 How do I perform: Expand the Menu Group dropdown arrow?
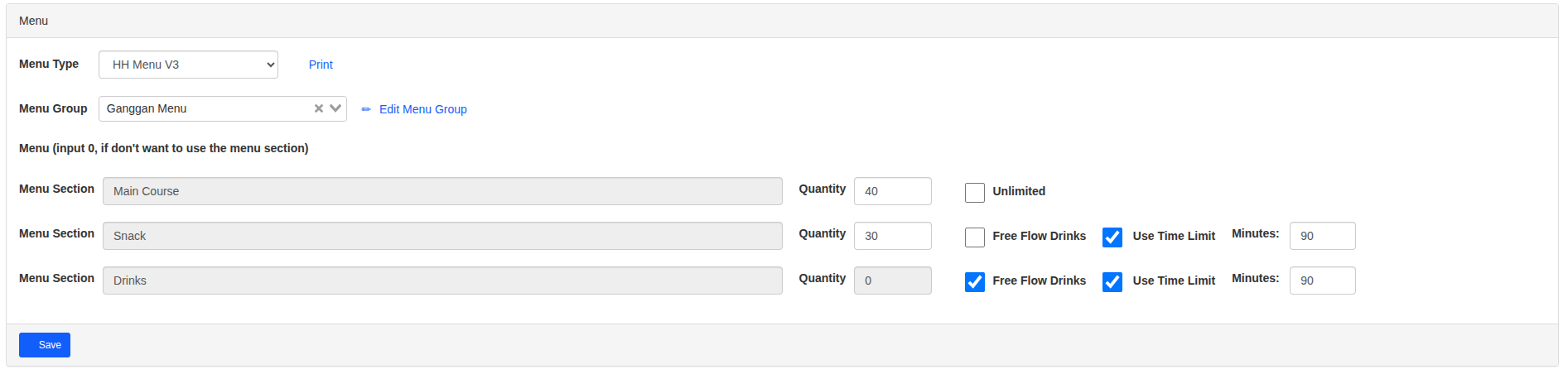click(335, 108)
